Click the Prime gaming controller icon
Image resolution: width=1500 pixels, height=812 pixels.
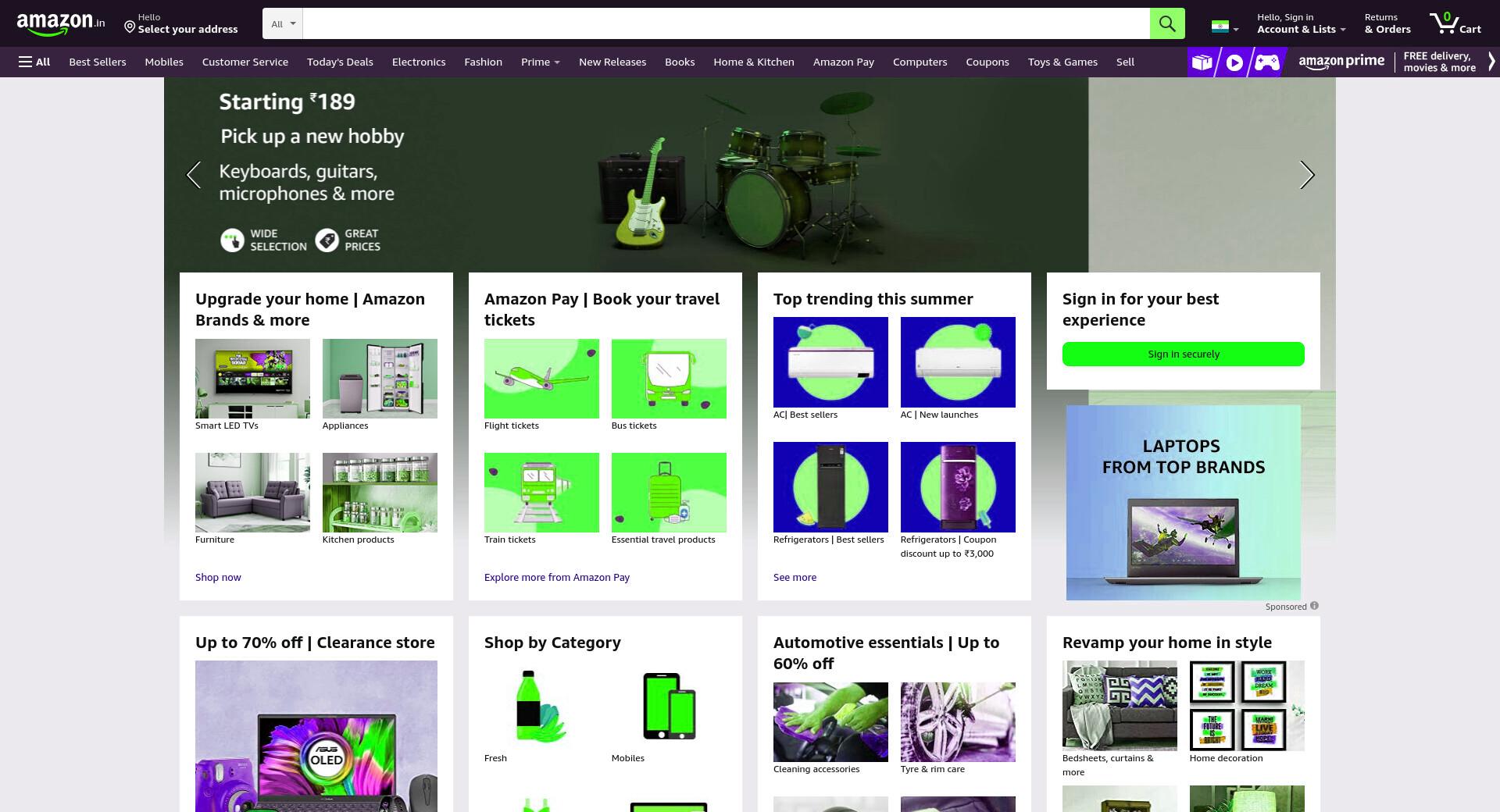click(1266, 62)
